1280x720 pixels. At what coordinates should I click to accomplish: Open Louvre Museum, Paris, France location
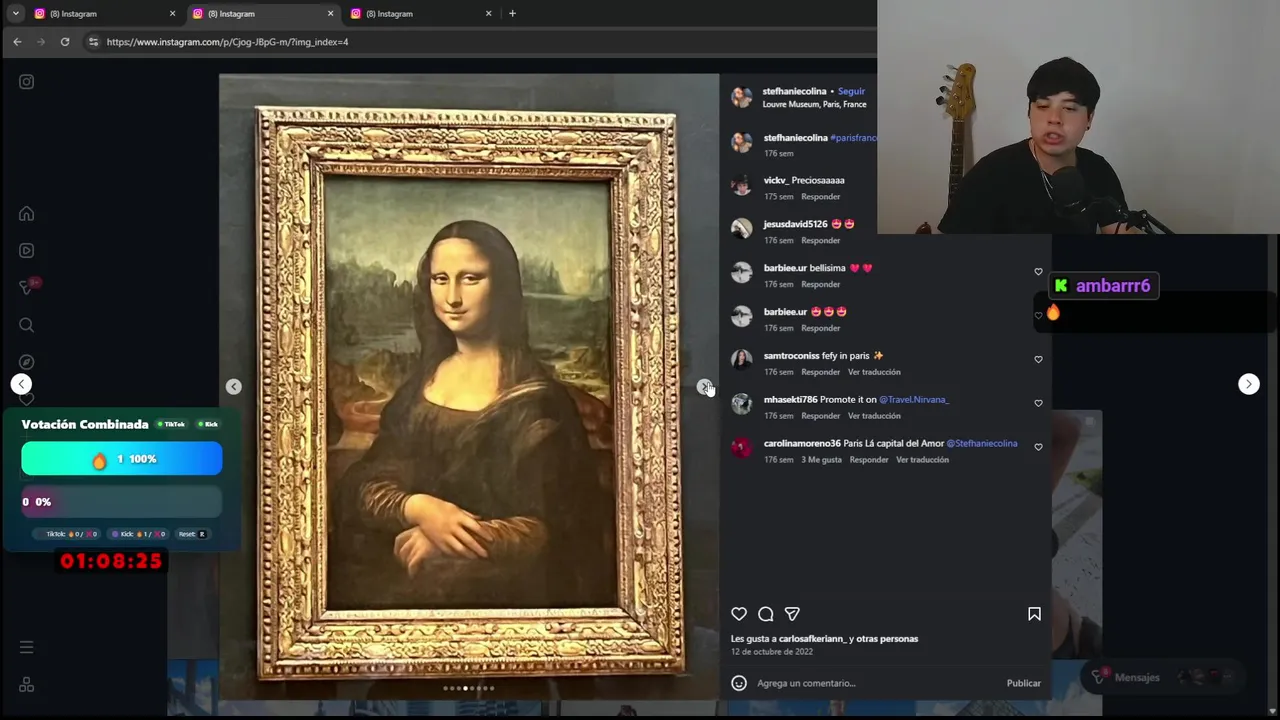(814, 104)
